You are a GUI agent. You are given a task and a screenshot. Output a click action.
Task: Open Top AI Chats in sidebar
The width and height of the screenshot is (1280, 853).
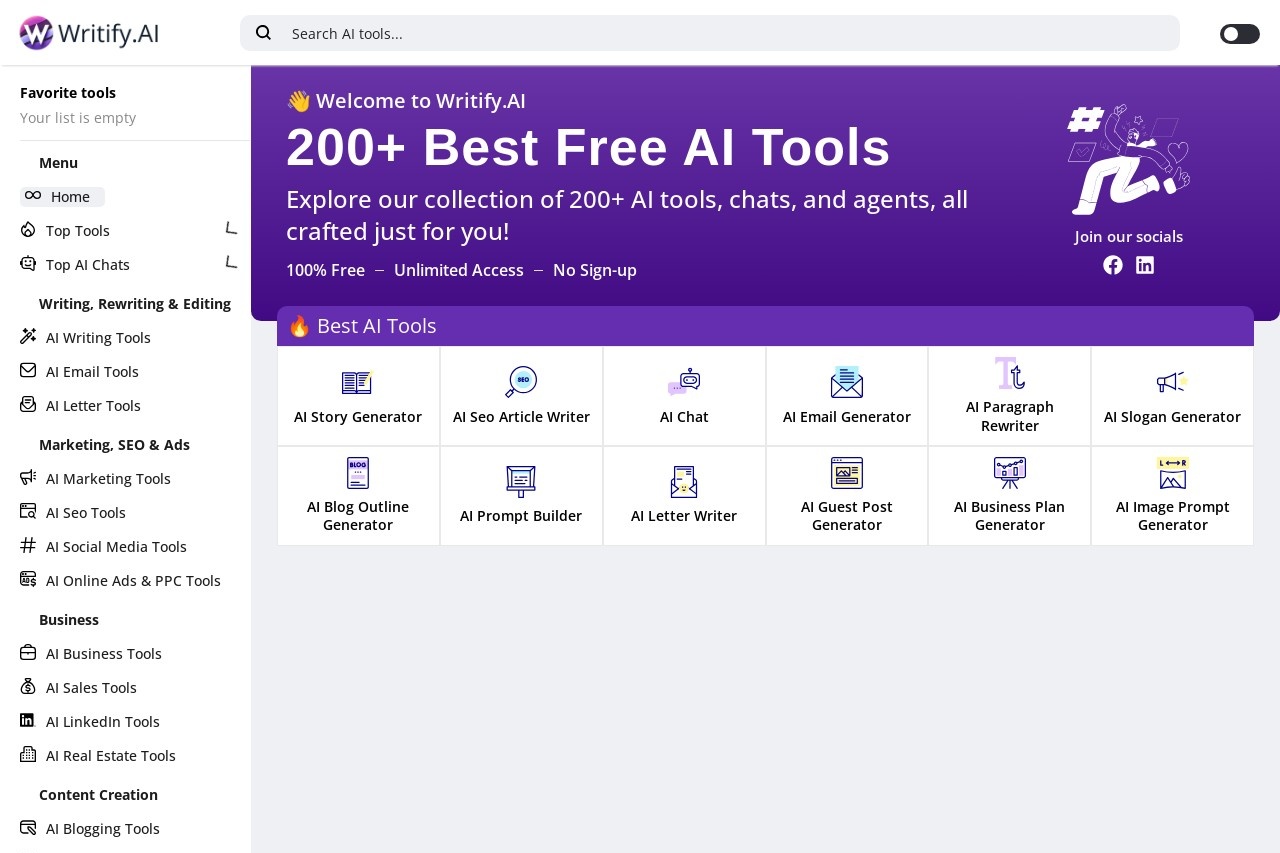[88, 265]
